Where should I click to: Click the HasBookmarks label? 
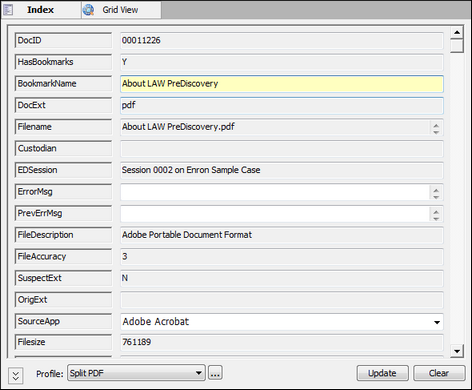tap(63, 62)
